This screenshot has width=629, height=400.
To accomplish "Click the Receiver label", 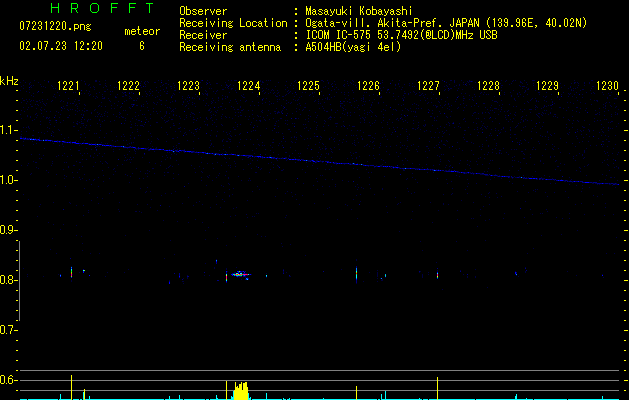I will (203, 35).
